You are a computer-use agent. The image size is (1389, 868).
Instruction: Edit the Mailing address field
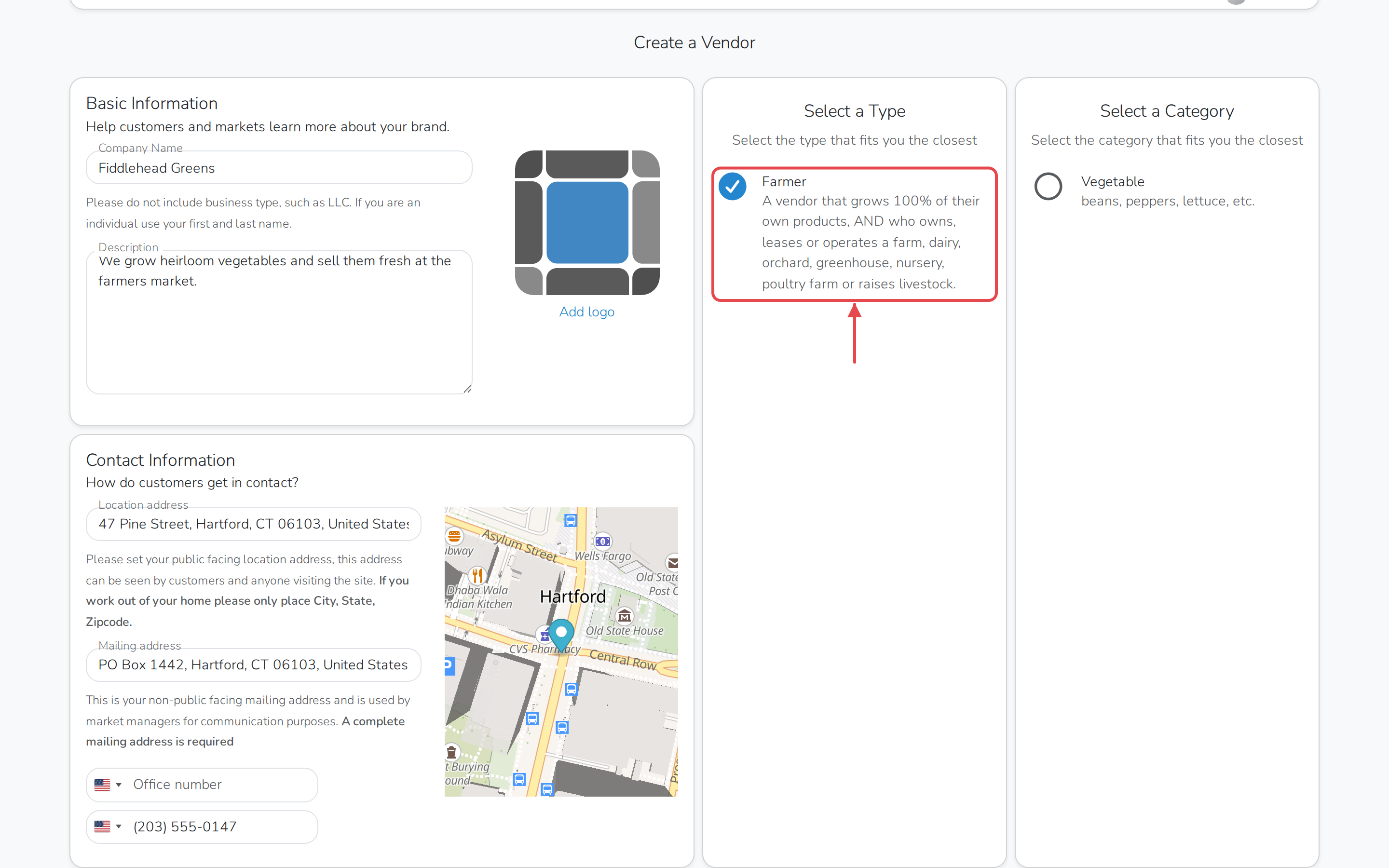[x=253, y=665]
